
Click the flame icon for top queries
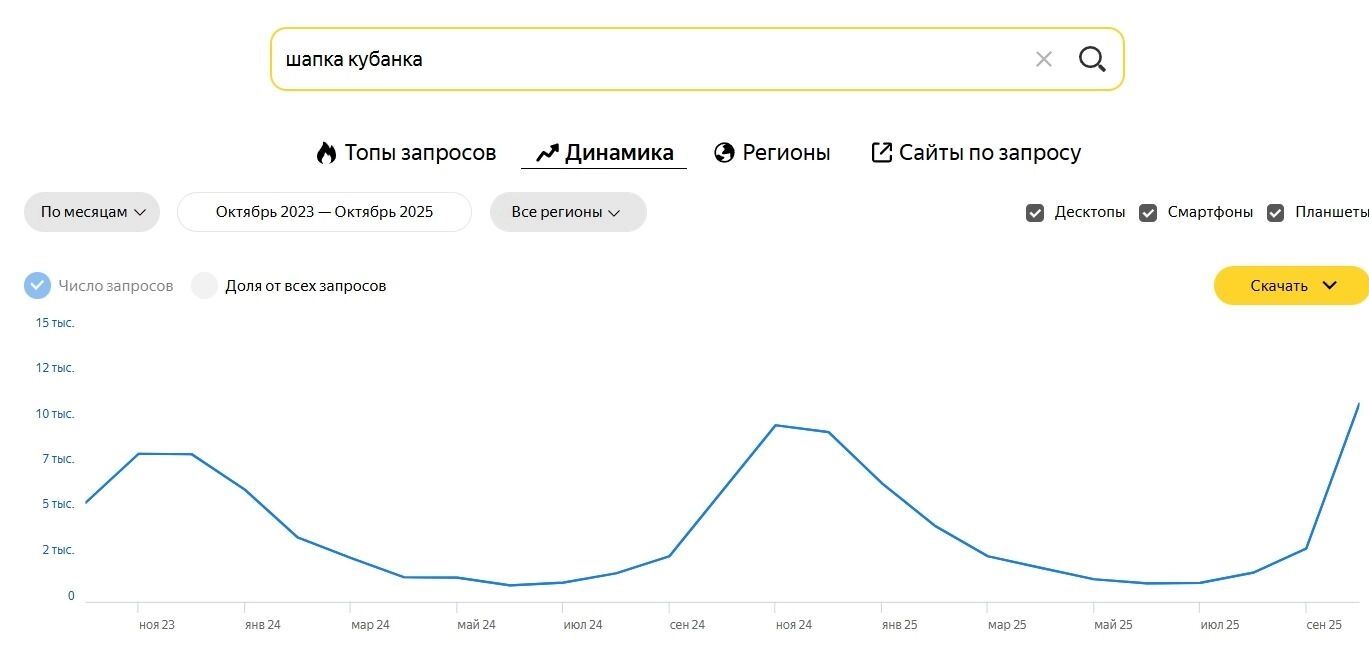pos(326,153)
